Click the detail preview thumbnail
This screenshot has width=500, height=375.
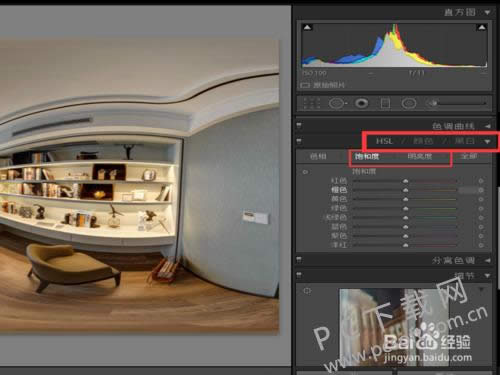tap(394, 327)
